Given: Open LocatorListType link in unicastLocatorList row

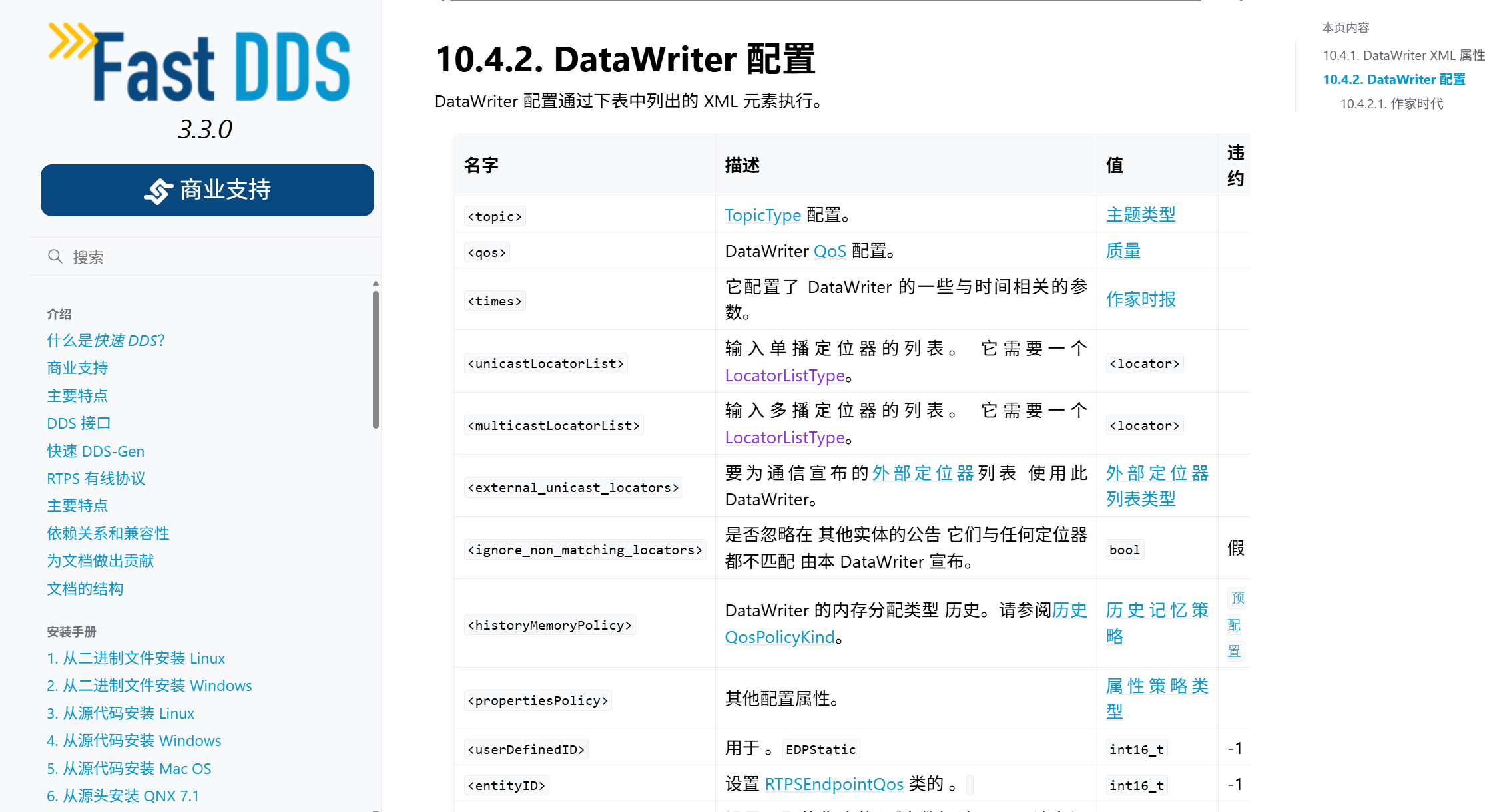Looking at the screenshot, I should pos(784,376).
